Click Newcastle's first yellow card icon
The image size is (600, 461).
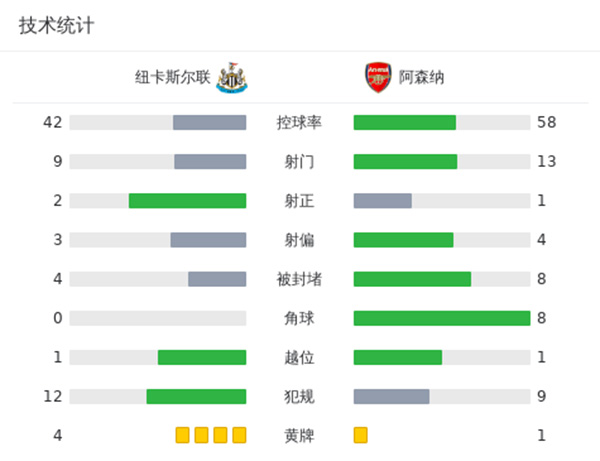pyautogui.click(x=182, y=435)
